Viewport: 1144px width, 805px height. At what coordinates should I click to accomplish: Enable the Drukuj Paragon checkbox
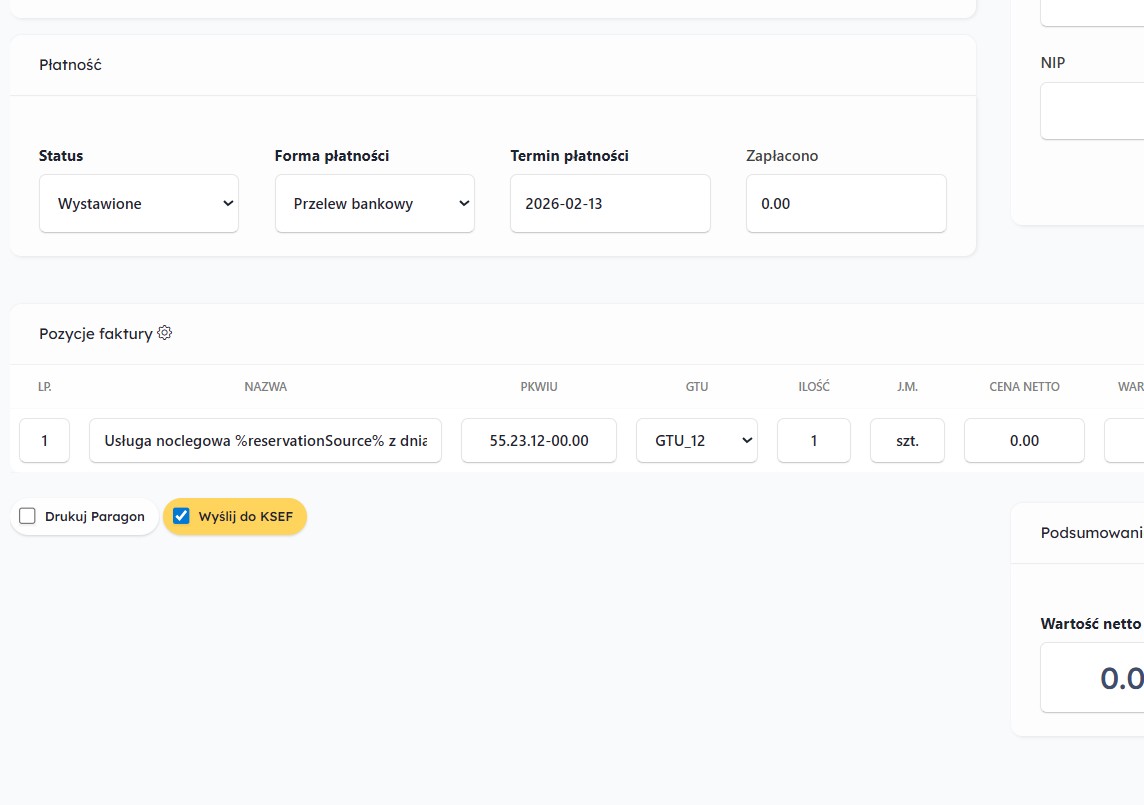tap(28, 516)
